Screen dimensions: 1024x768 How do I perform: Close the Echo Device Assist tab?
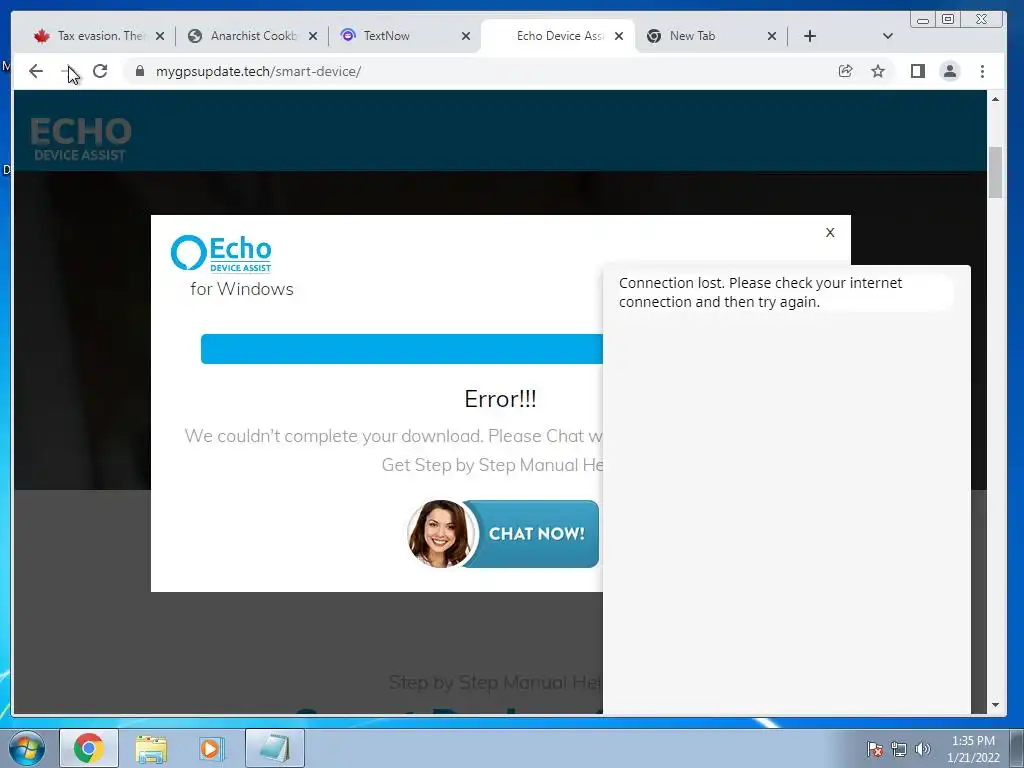619,36
